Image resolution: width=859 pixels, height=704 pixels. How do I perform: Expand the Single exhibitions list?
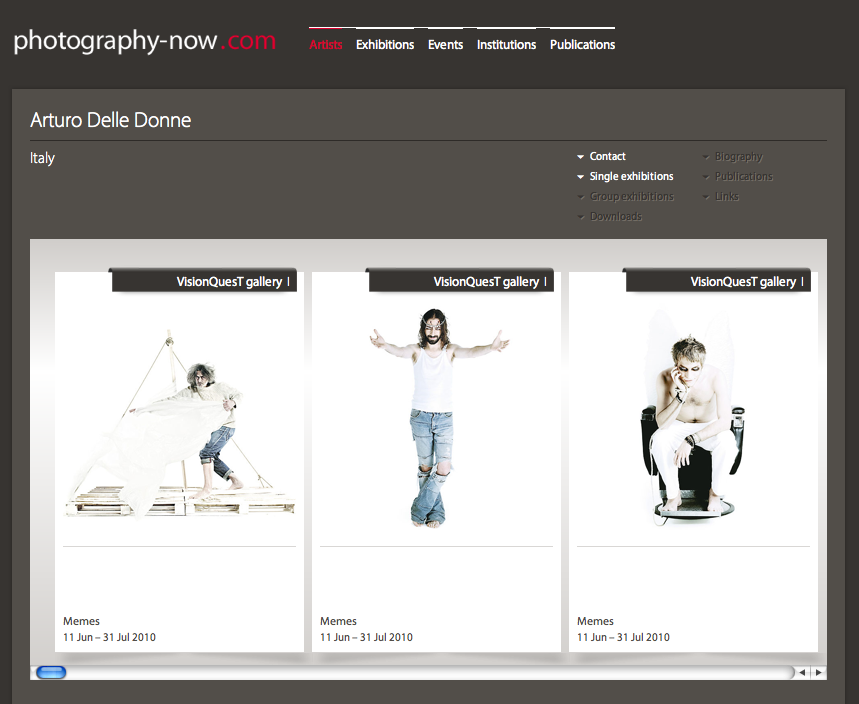click(631, 177)
